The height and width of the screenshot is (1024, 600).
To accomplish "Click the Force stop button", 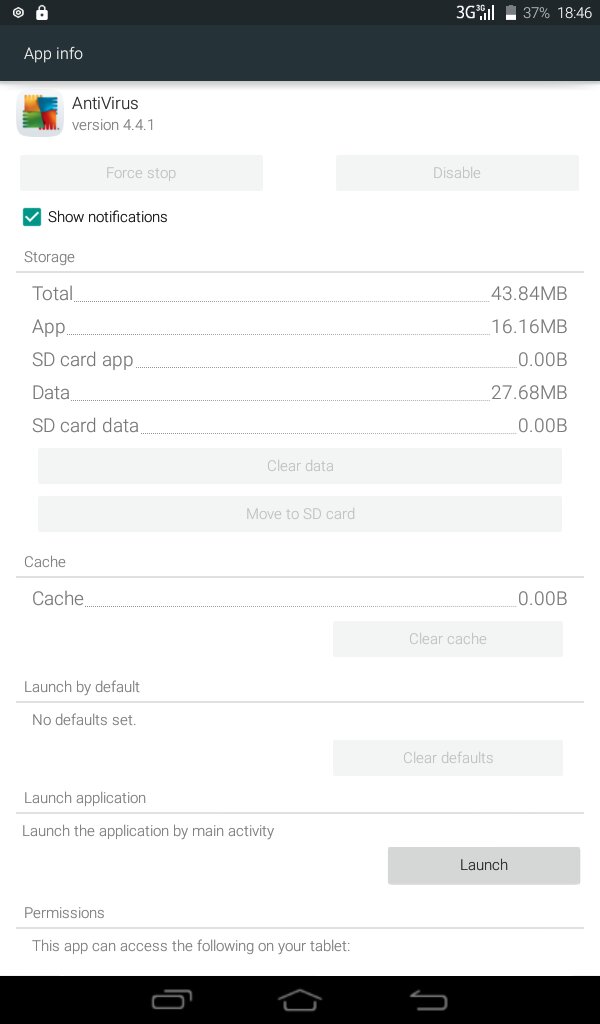I will tap(141, 173).
